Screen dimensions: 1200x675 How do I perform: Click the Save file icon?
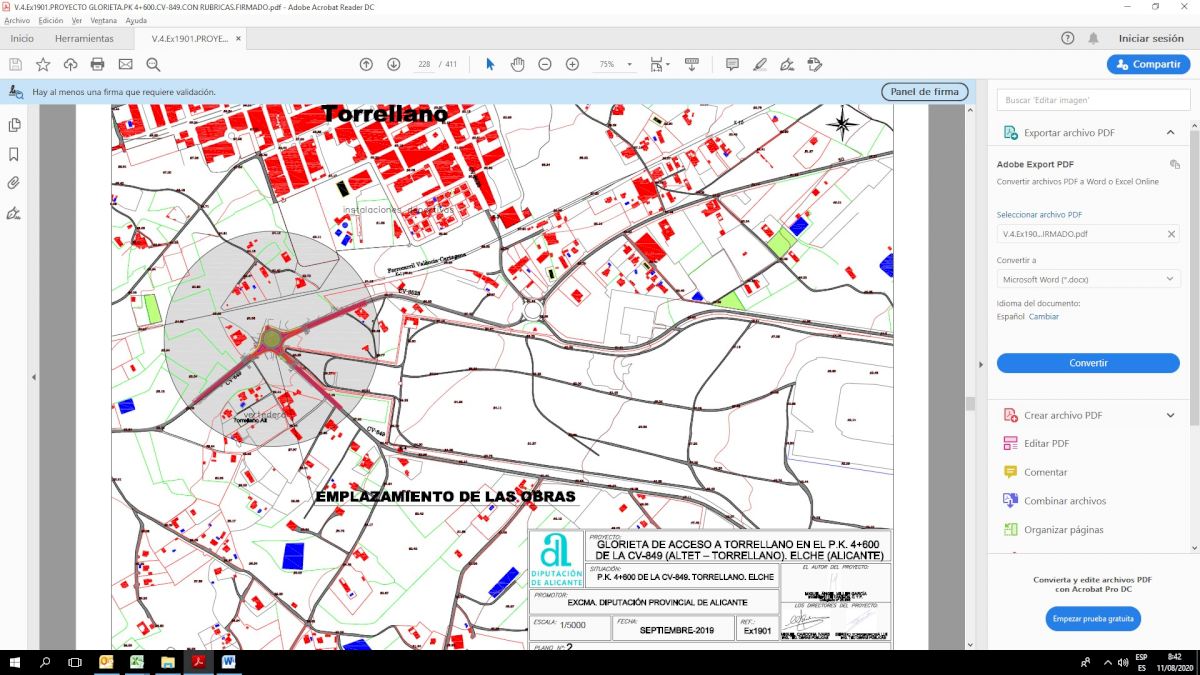pos(15,64)
